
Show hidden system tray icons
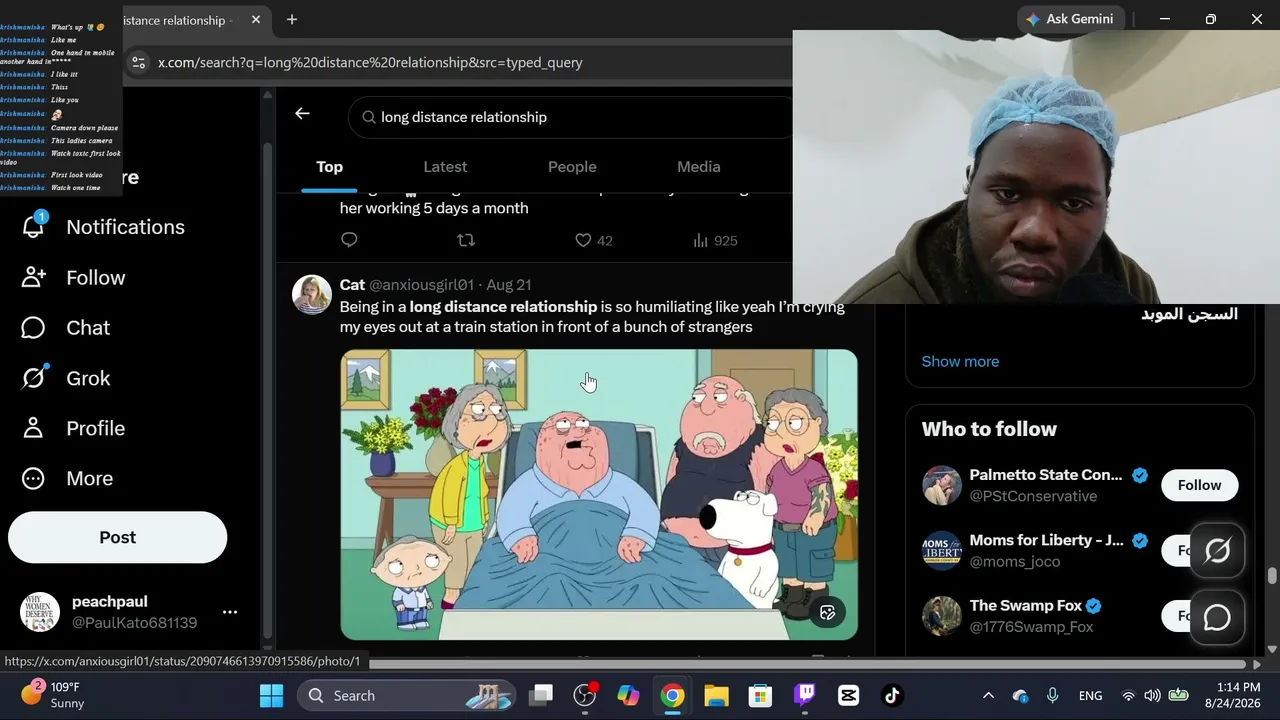coord(988,695)
